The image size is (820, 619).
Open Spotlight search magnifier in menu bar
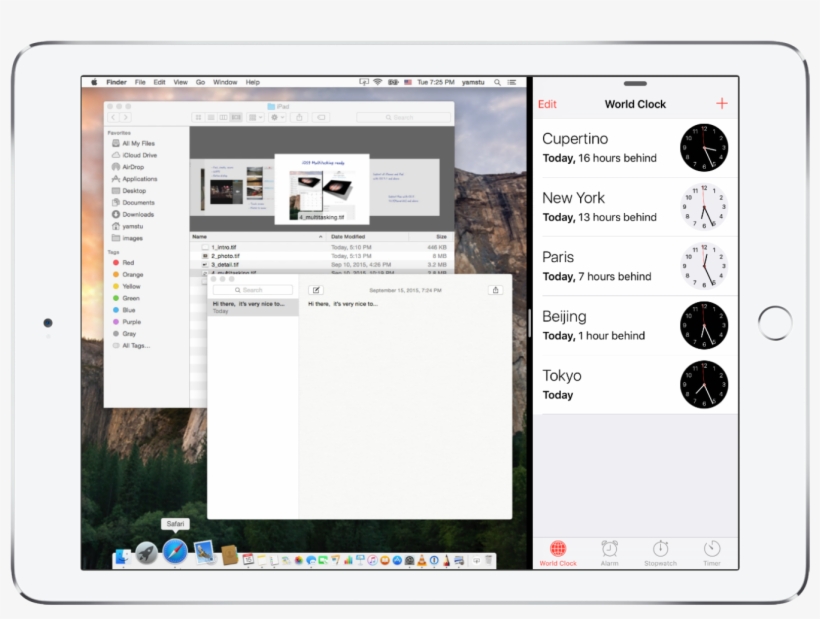click(497, 82)
